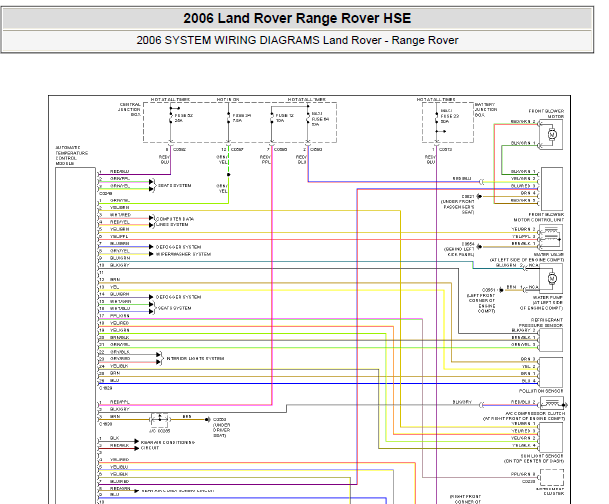Click the 'INTERIOR LIGHTS SYSTEM' reference label
The height and width of the screenshot is (504, 609).
195,358
